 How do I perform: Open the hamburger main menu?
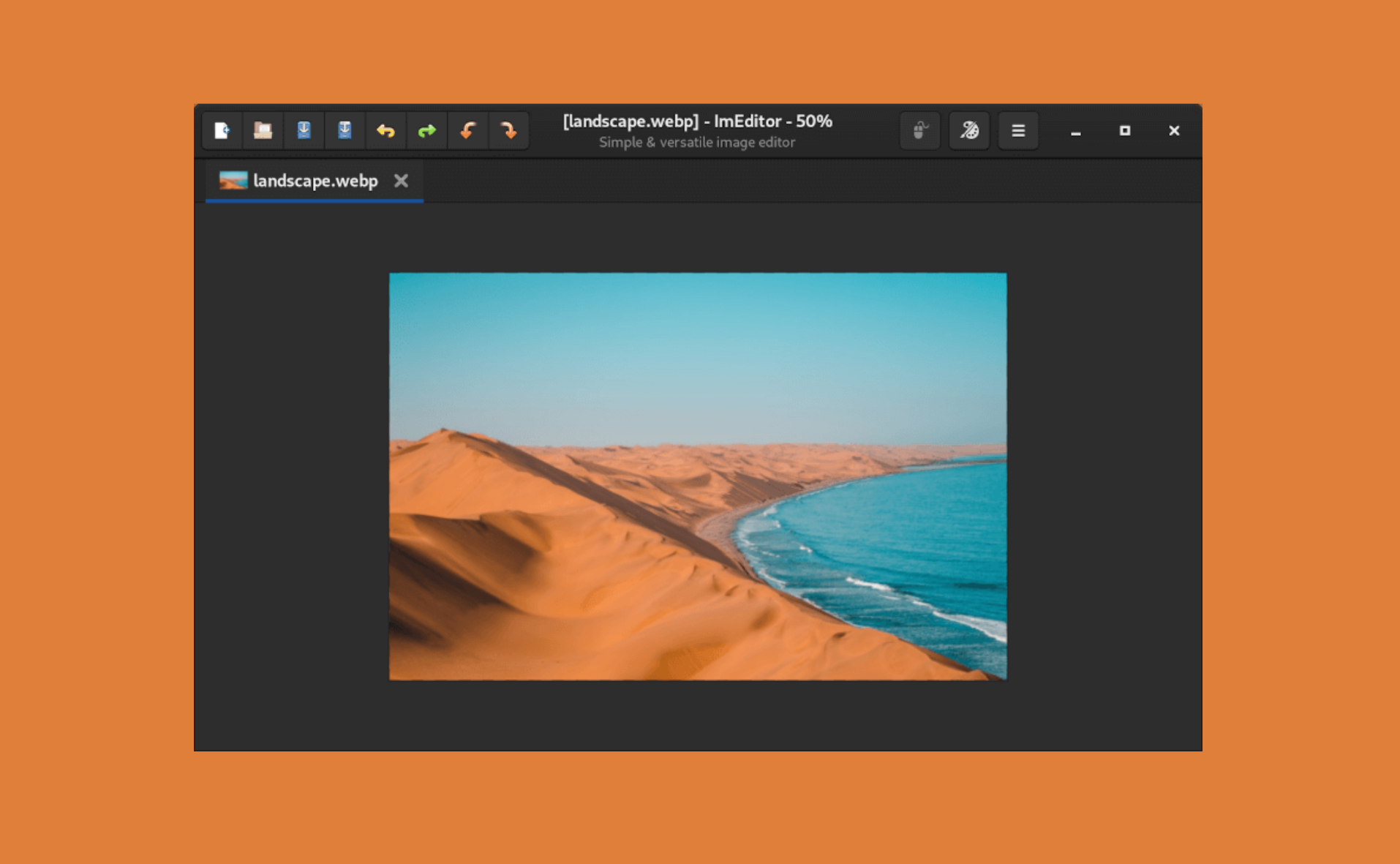pyautogui.click(x=1018, y=131)
